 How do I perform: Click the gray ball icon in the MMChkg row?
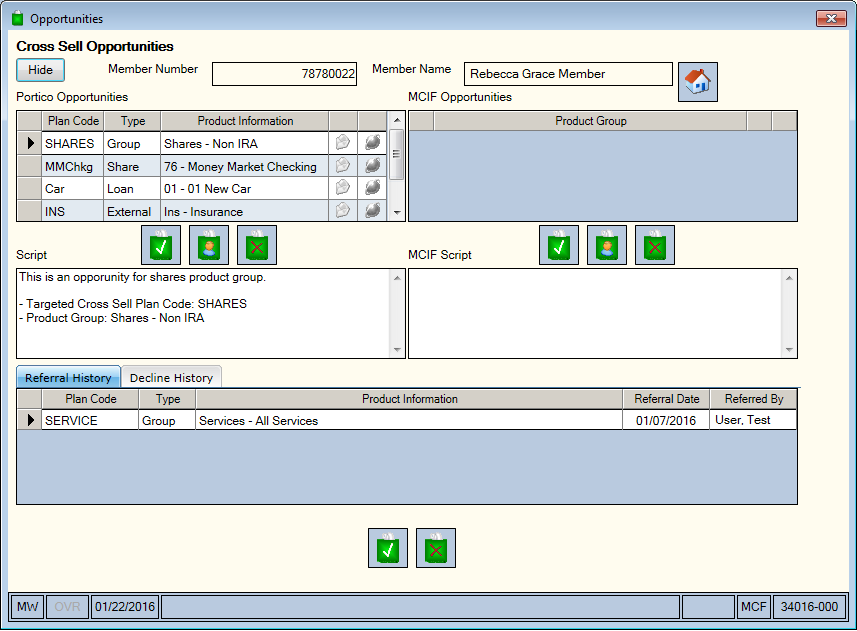372,166
